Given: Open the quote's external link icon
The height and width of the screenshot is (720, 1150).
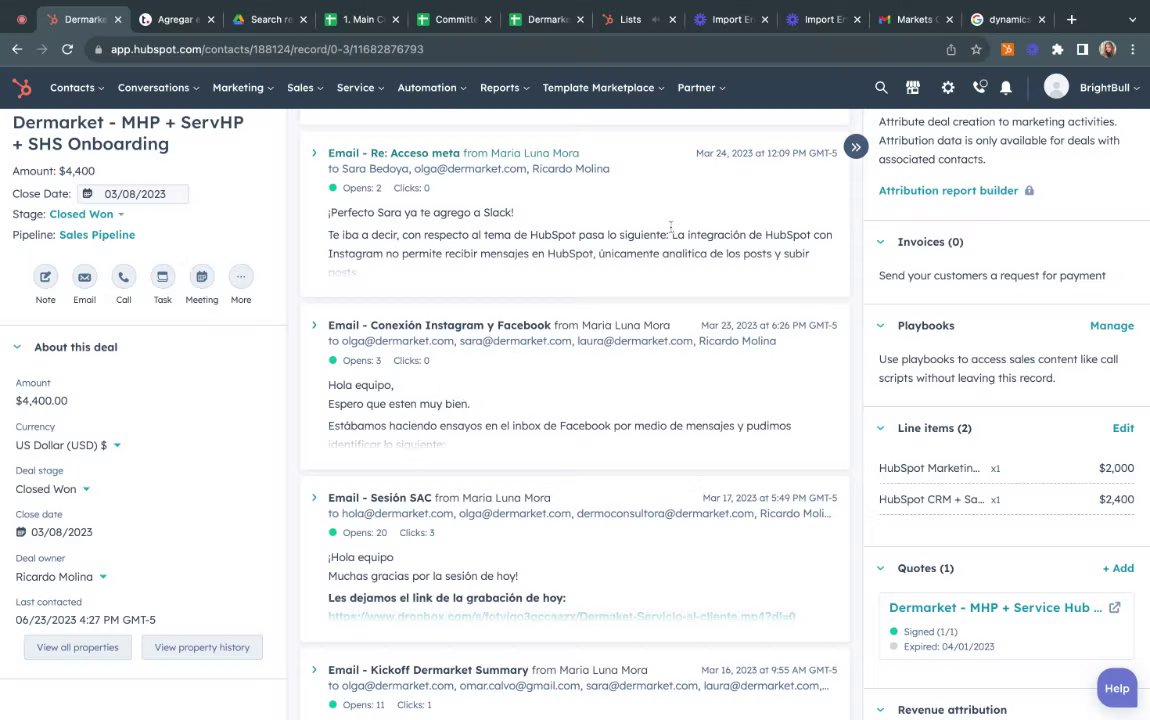Looking at the screenshot, I should click(1115, 608).
